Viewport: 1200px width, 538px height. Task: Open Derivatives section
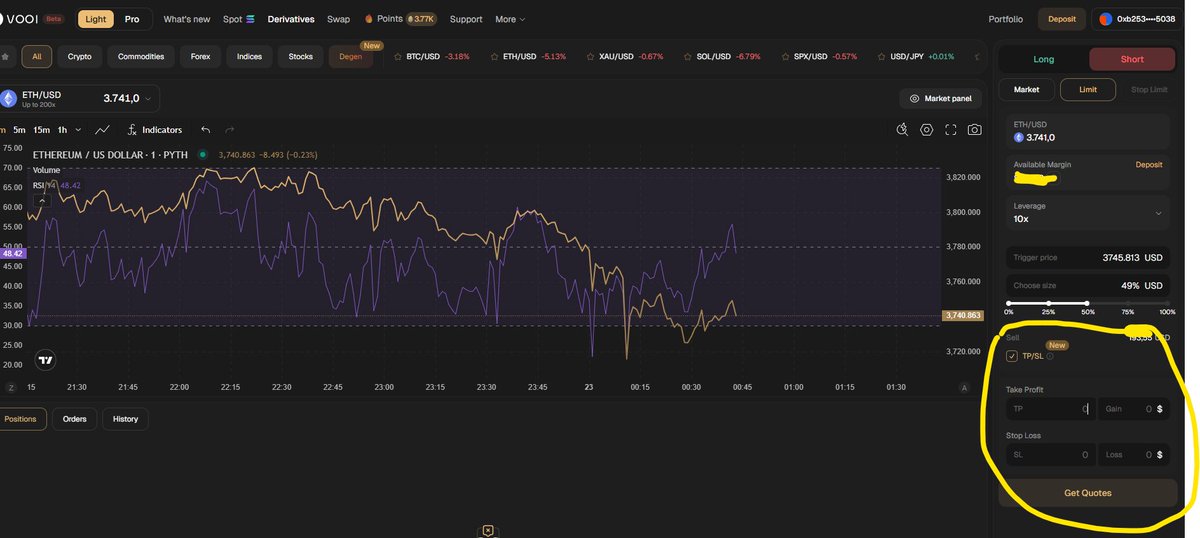(291, 19)
